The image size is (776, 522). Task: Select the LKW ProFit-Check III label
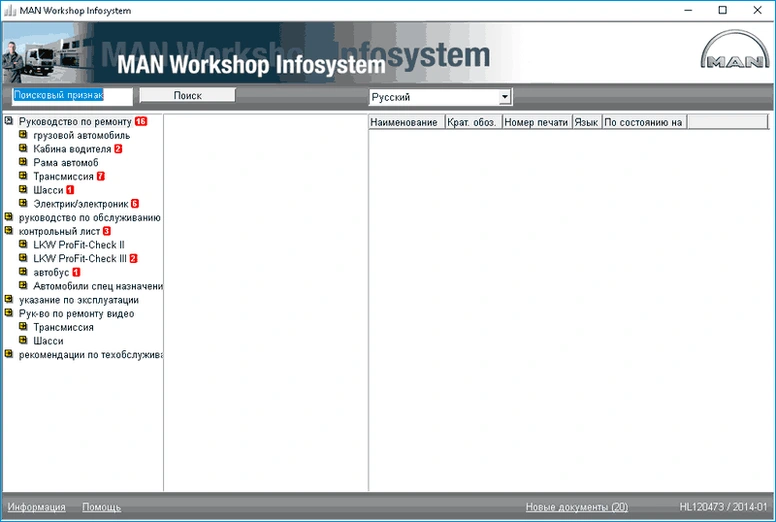click(x=80, y=259)
